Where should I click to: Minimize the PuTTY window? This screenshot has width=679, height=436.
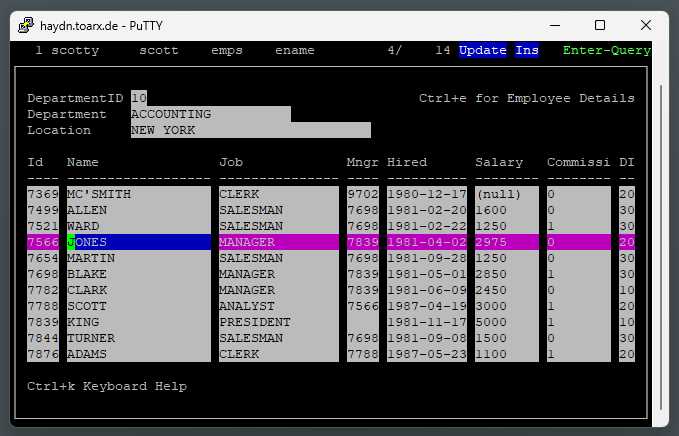[x=555, y=25]
